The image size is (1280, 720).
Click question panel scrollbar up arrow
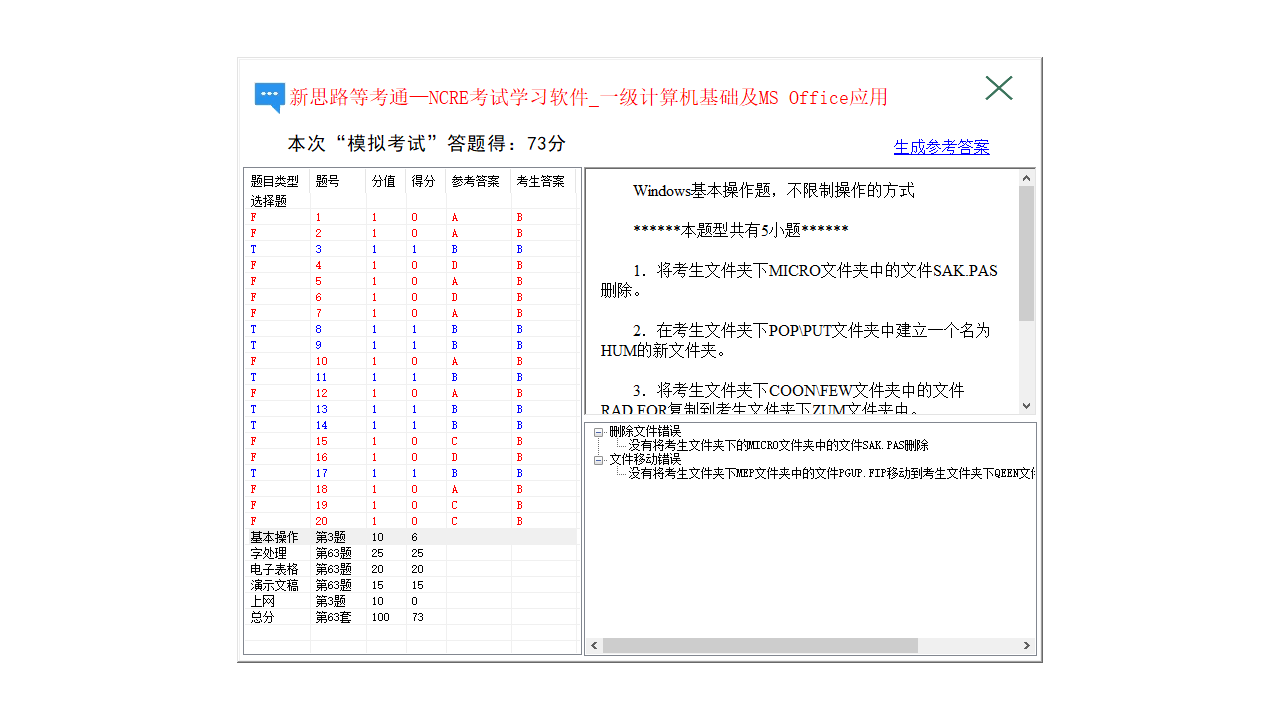click(x=1027, y=177)
